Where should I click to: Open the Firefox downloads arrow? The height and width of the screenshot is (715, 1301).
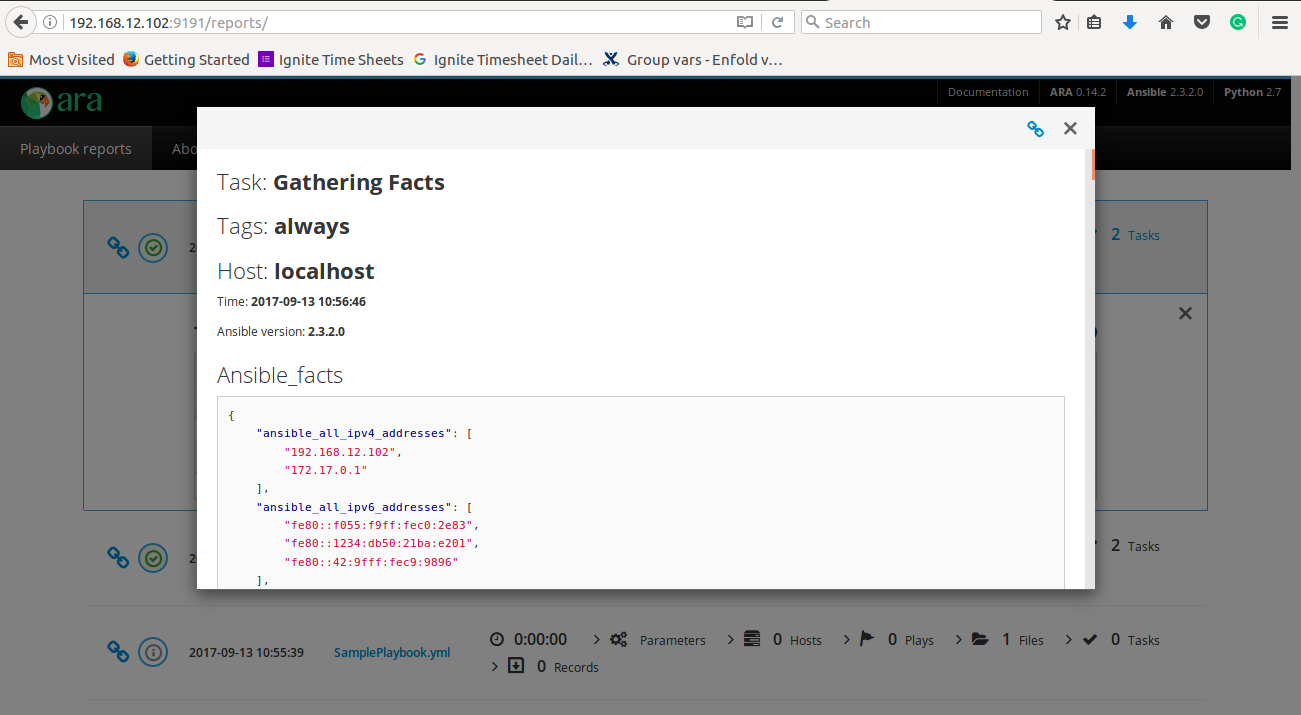coord(1130,22)
